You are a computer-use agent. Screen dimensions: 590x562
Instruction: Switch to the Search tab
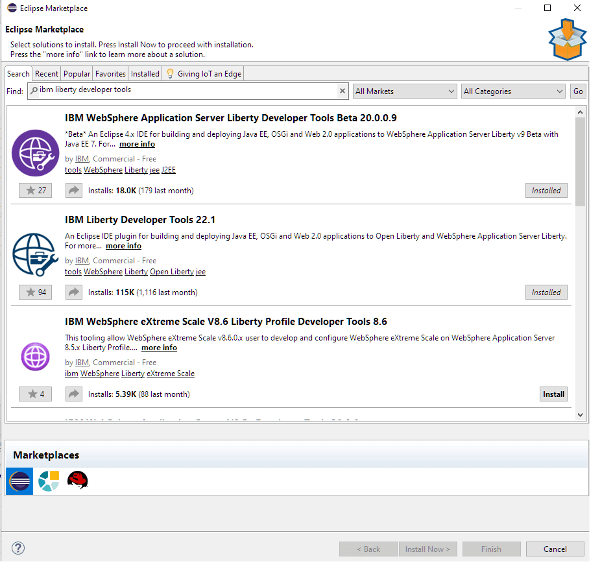pyautogui.click(x=18, y=74)
